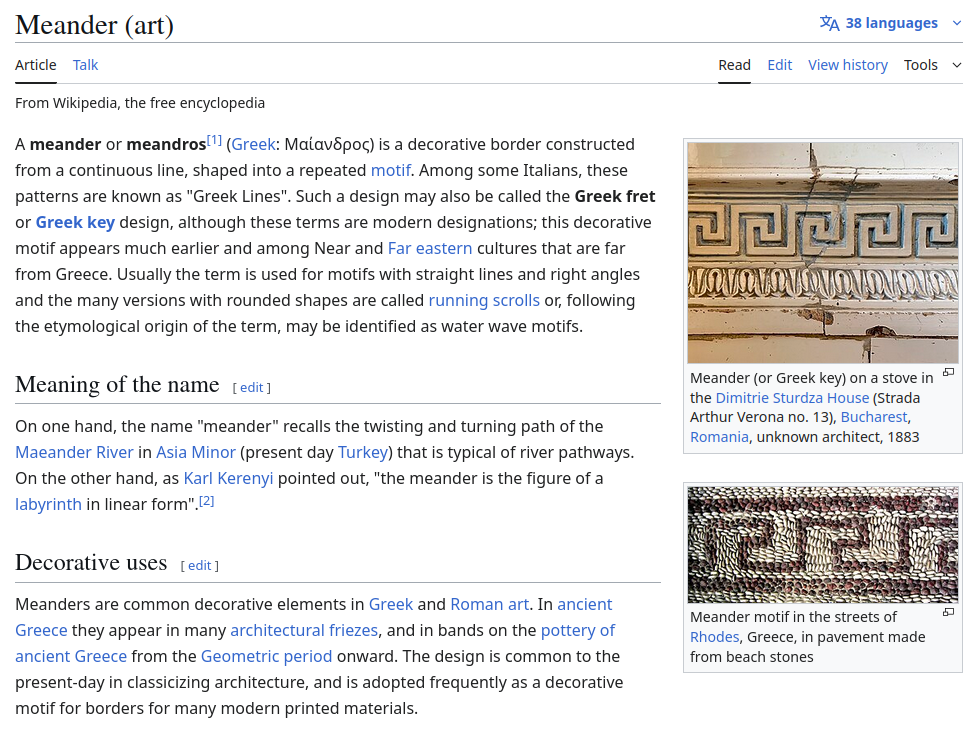Image resolution: width=977 pixels, height=729 pixels.
Task: Edit the Meaning of the name section
Action: [x=252, y=388]
